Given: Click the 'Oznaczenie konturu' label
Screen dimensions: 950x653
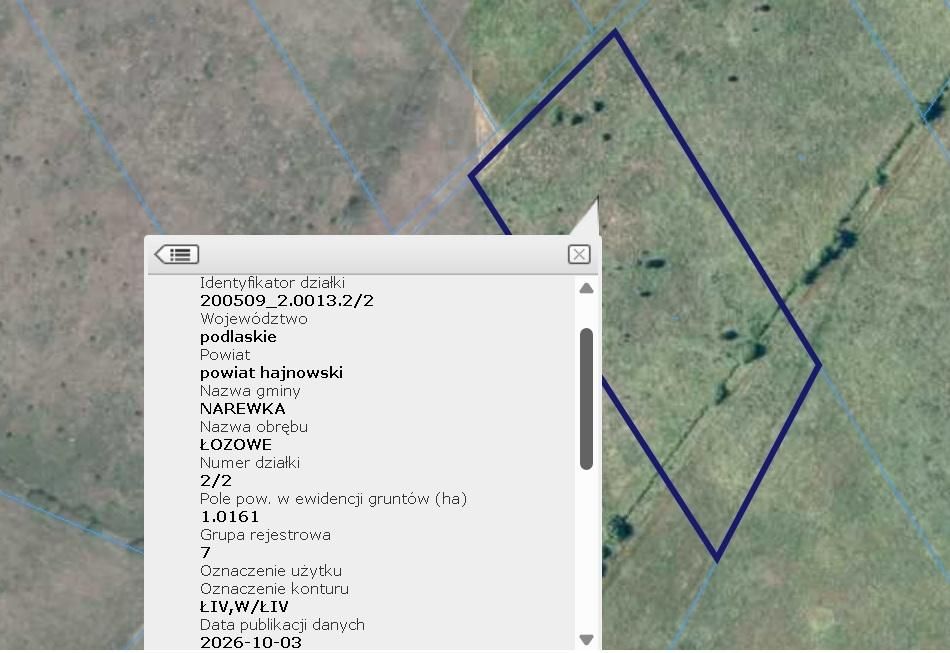Looking at the screenshot, I should click(274, 589).
